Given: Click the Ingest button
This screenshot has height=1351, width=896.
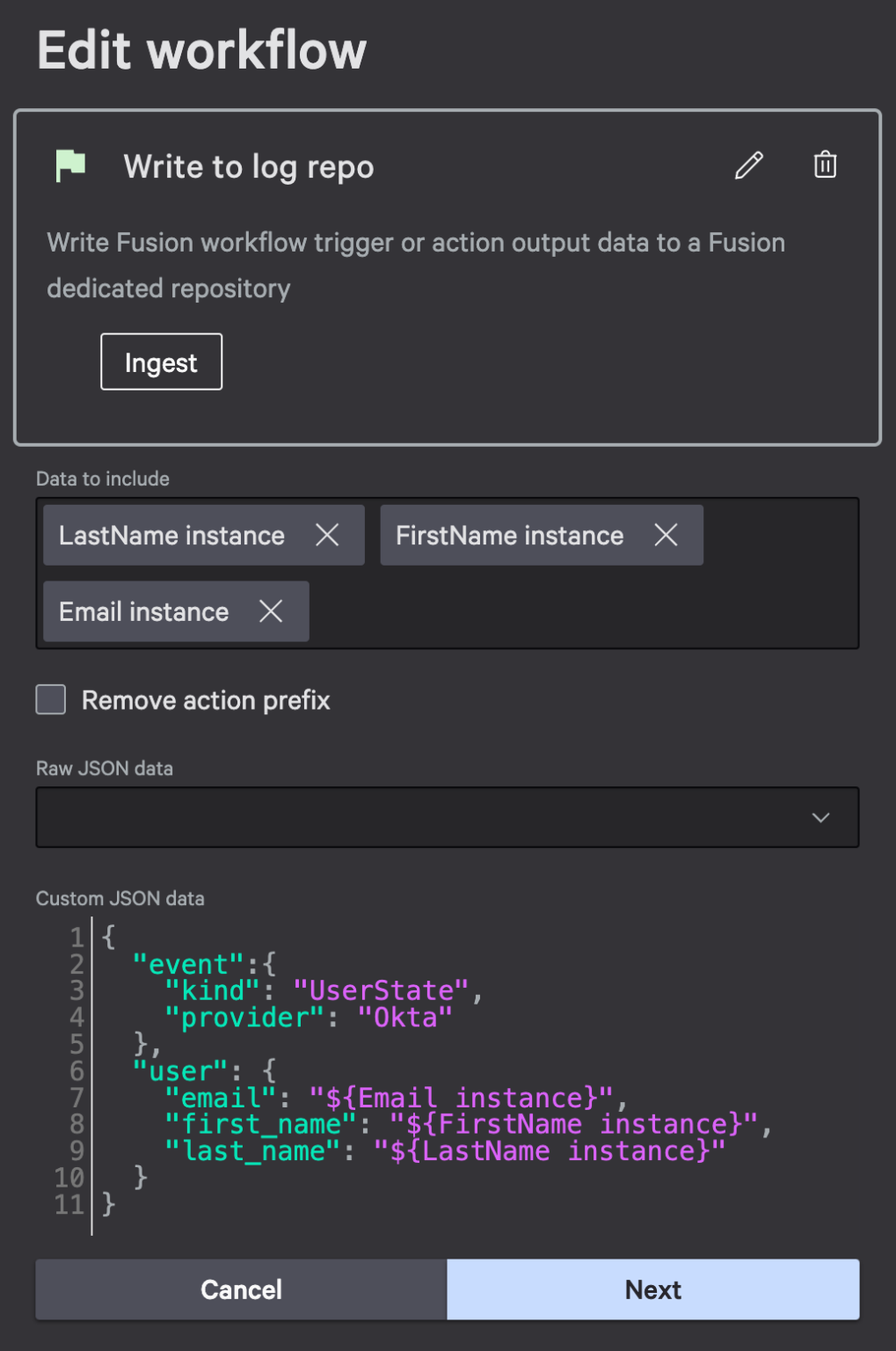Looking at the screenshot, I should (x=161, y=361).
